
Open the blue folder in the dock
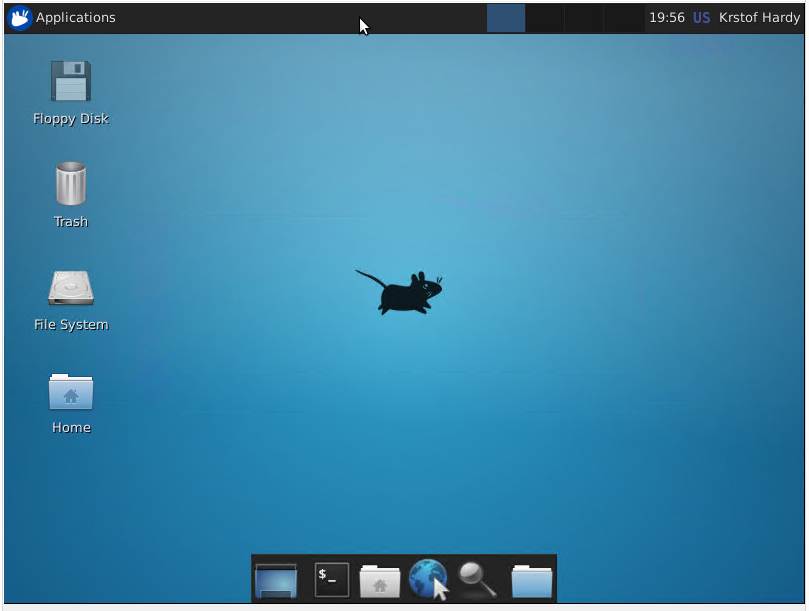pos(531,581)
